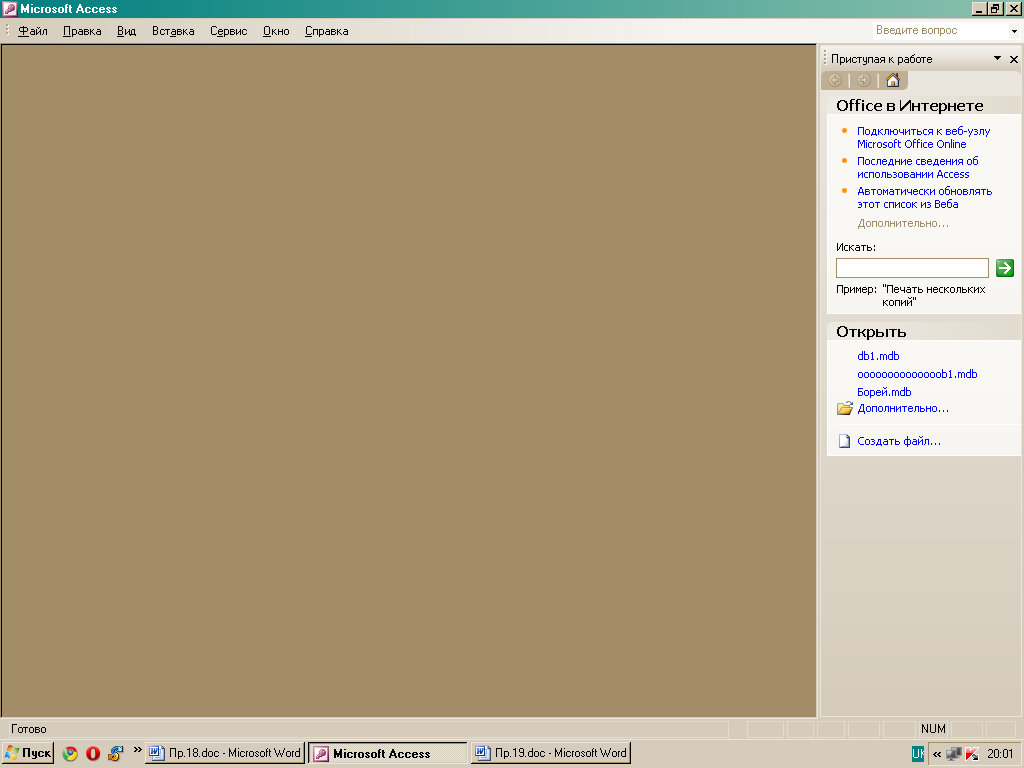Click the third quick launch icon
Viewport: 1024px width, 768px height.
point(116,753)
